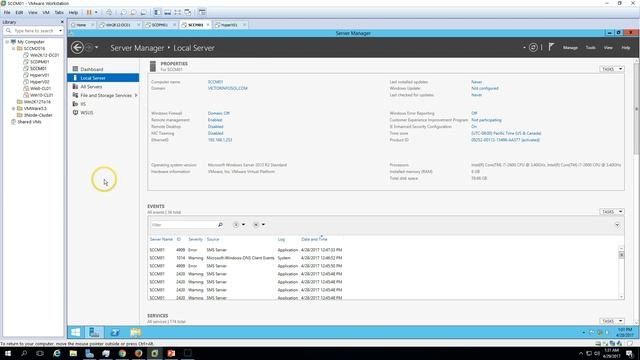Open navigation history dropdown next to back arrow
Image resolution: width=640 pixels, height=360 pixels.
[96, 48]
